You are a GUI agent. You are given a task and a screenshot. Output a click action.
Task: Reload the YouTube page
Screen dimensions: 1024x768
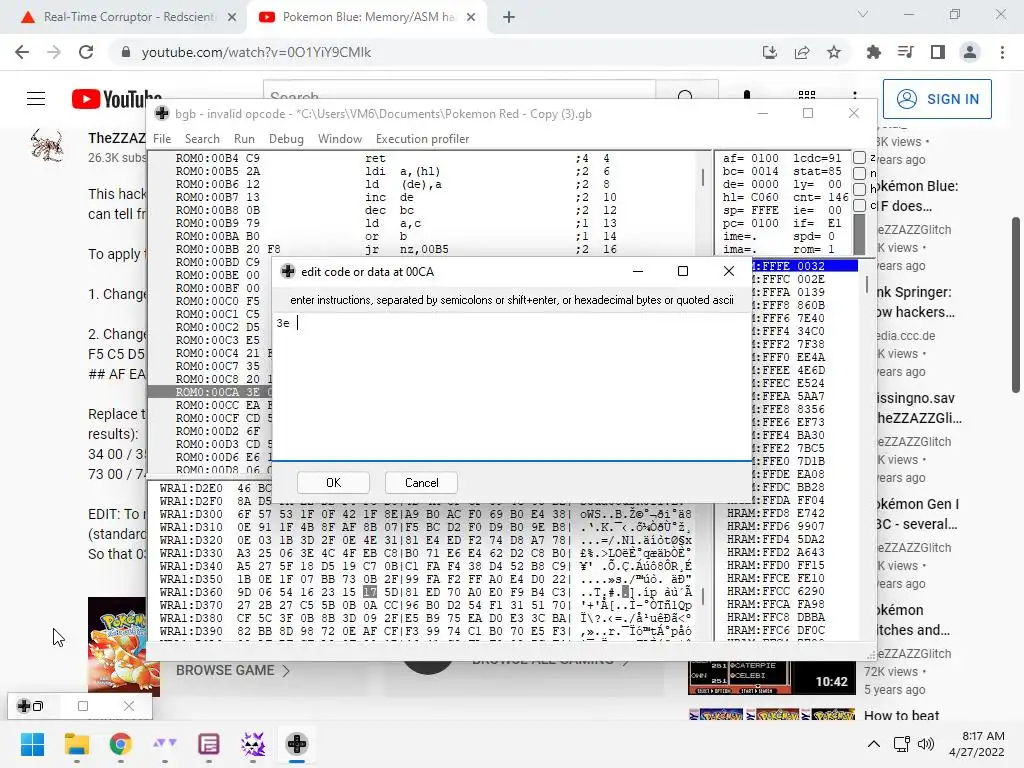pyautogui.click(x=86, y=52)
